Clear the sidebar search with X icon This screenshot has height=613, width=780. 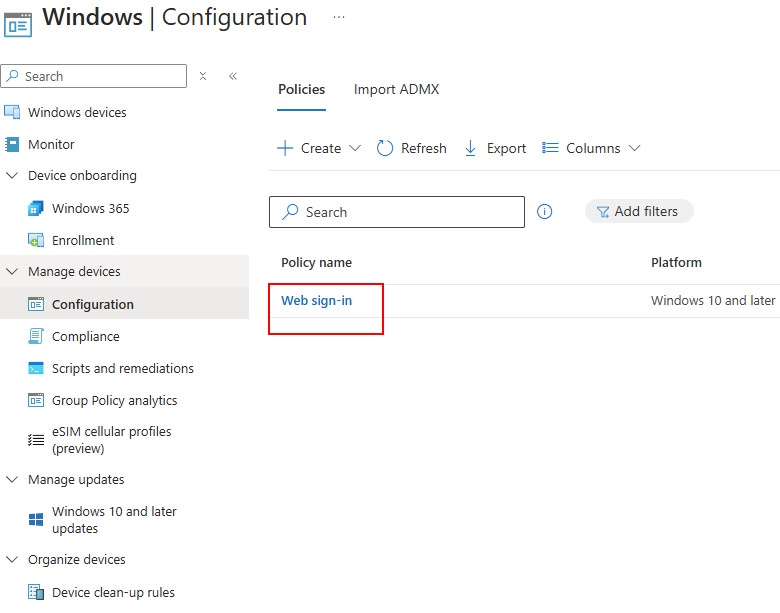[x=202, y=76]
